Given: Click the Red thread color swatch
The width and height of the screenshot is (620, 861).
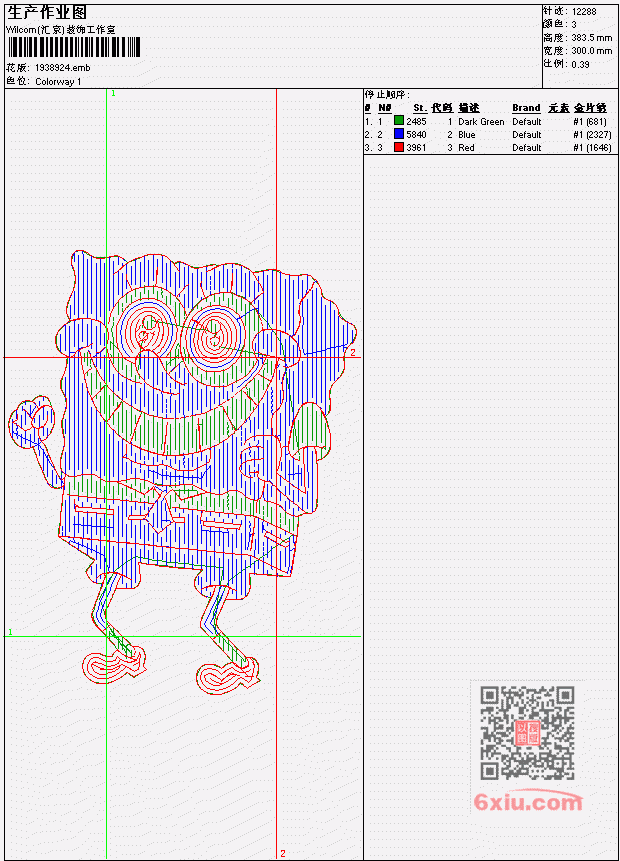Looking at the screenshot, I should (x=399, y=147).
